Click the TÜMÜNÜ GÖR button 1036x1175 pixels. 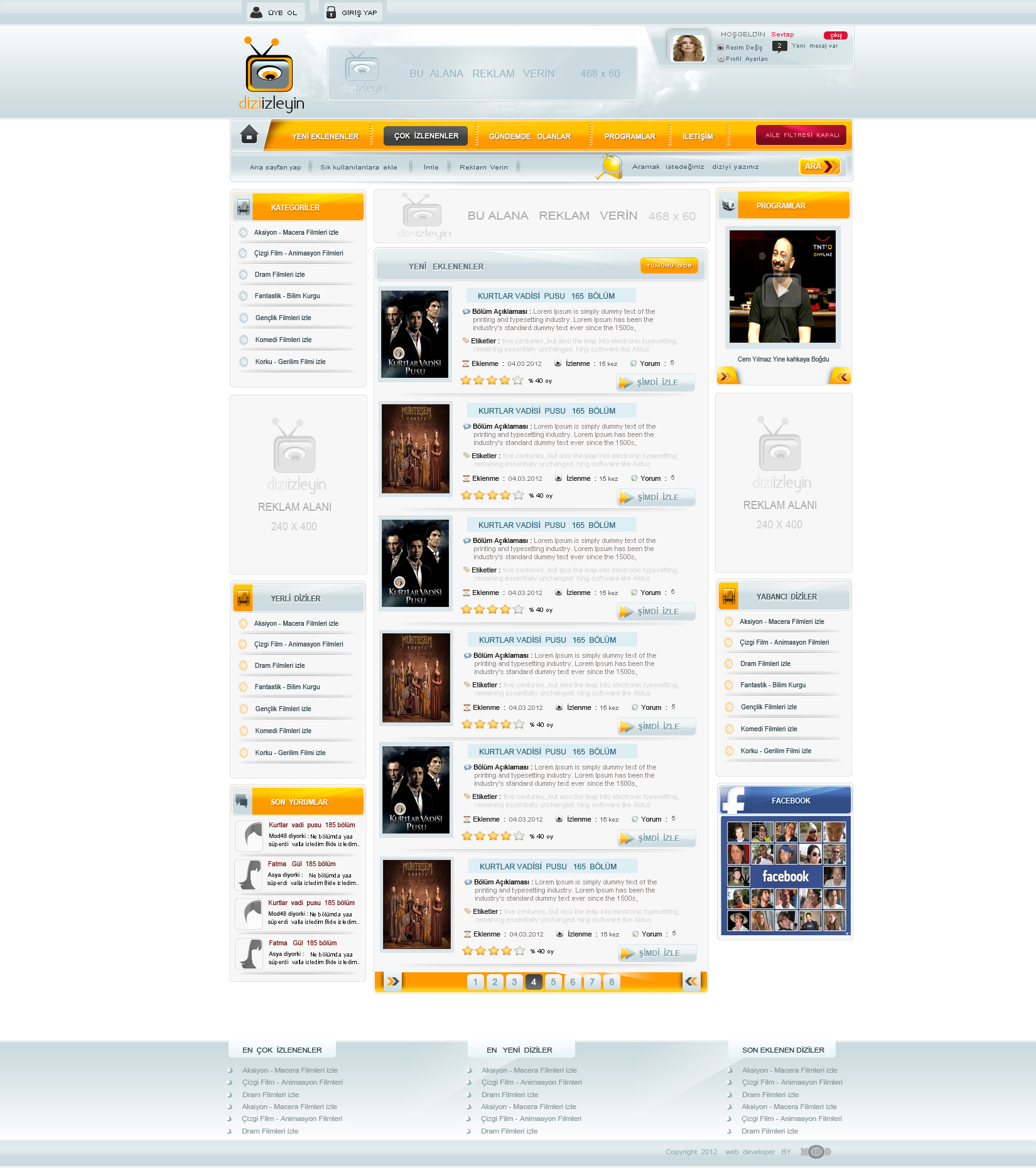(669, 266)
